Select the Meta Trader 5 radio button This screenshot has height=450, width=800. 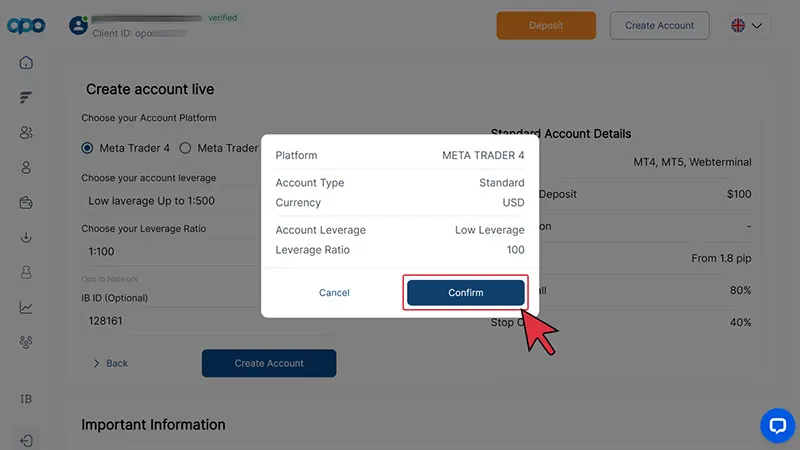click(185, 148)
